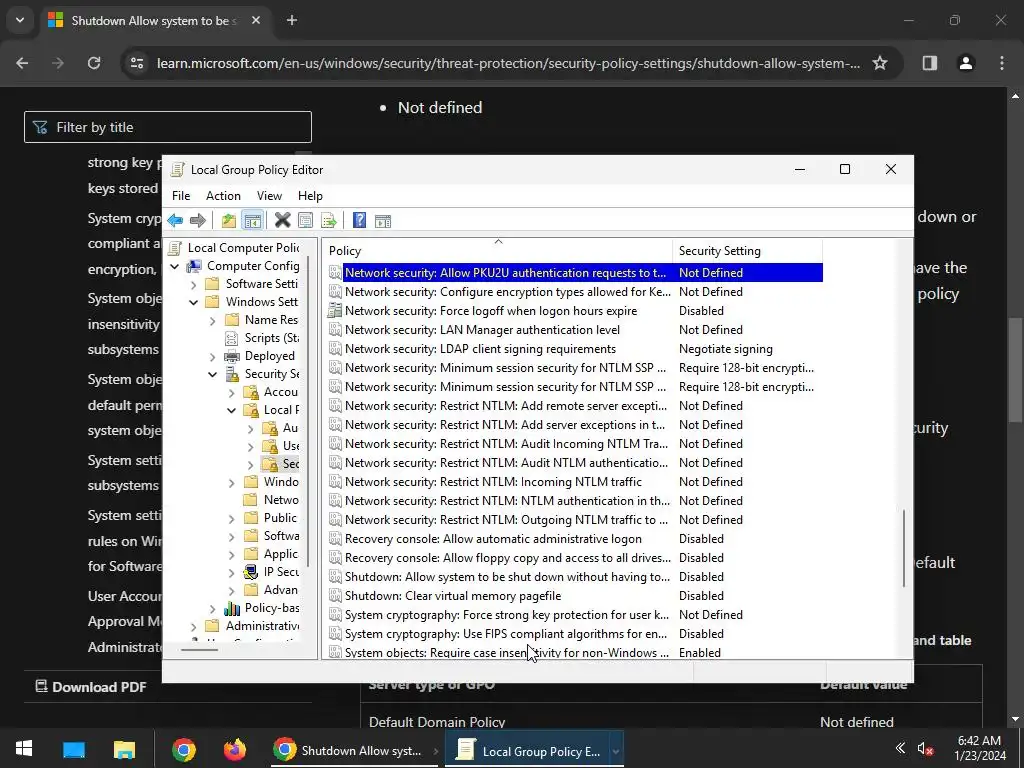Open the Help menu
Screen dimensions: 1024x768
pos(310,196)
